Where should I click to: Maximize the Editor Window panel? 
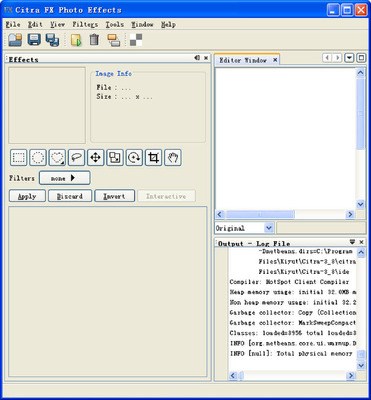(361, 58)
